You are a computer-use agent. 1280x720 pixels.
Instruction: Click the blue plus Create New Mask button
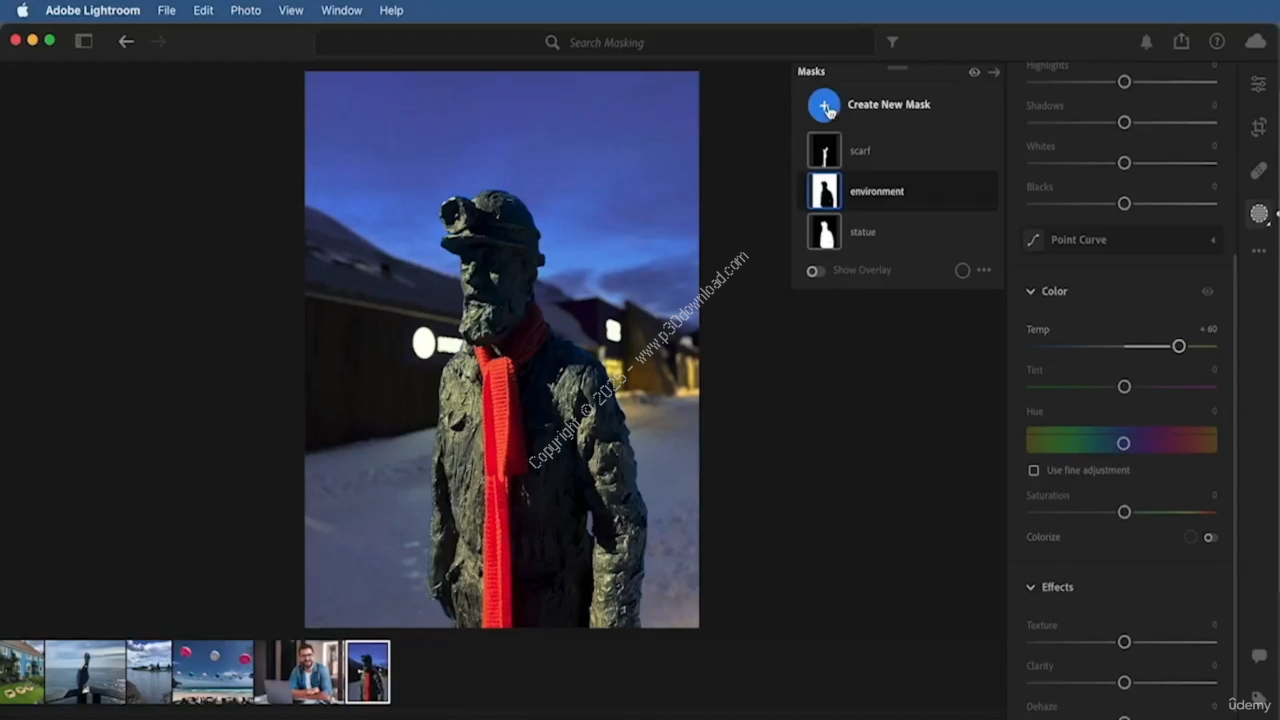coord(824,105)
